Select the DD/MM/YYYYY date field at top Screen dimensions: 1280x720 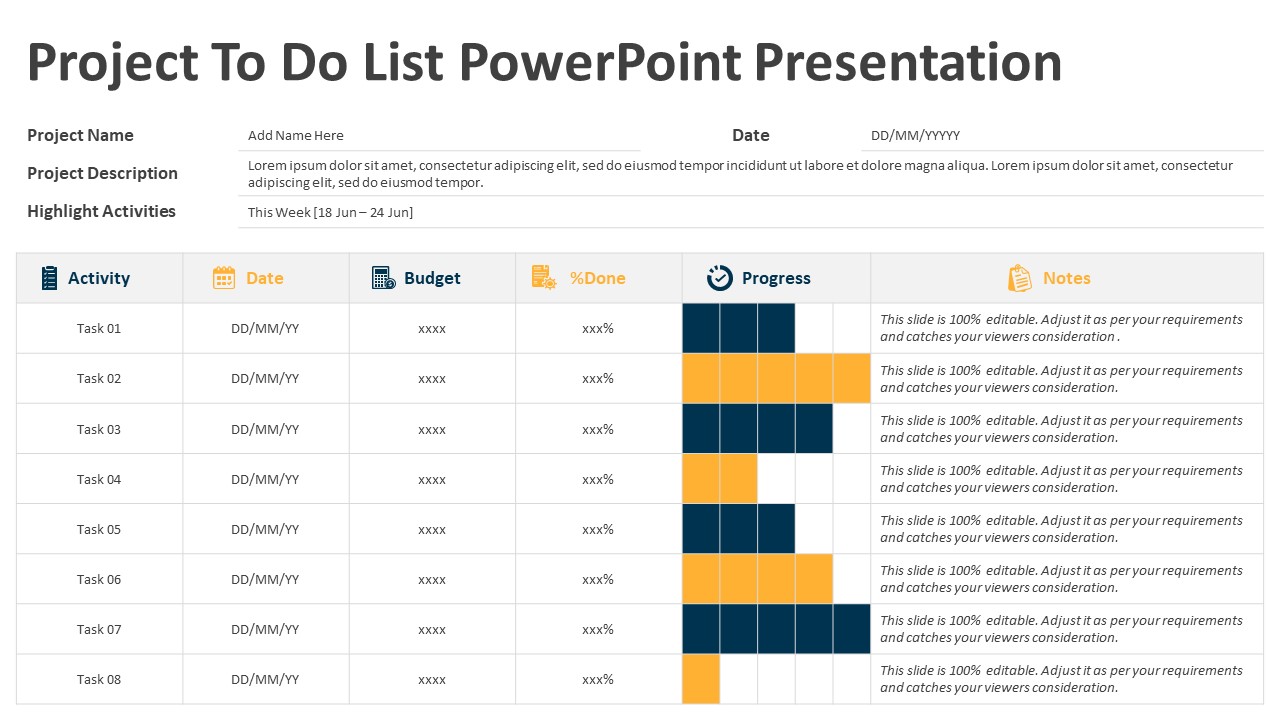click(915, 136)
